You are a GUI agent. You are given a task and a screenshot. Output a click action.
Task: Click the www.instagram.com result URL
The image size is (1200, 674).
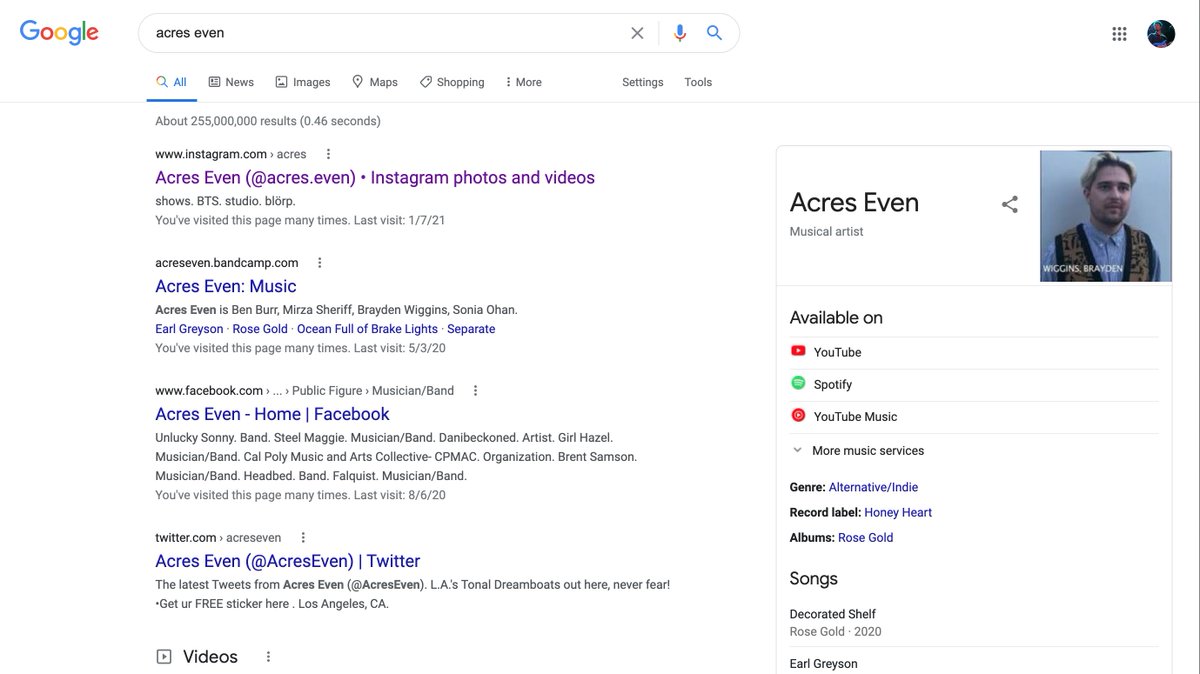(231, 154)
